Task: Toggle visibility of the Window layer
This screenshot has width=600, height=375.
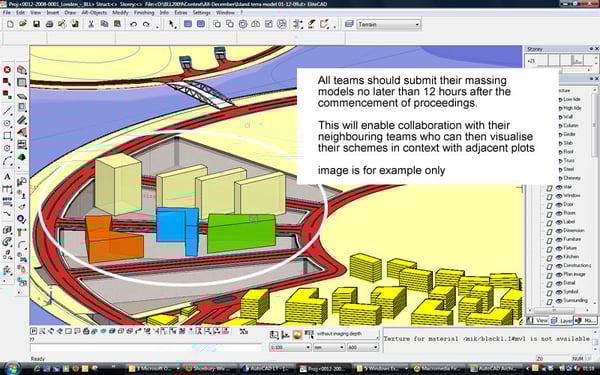Action: [x=559, y=196]
